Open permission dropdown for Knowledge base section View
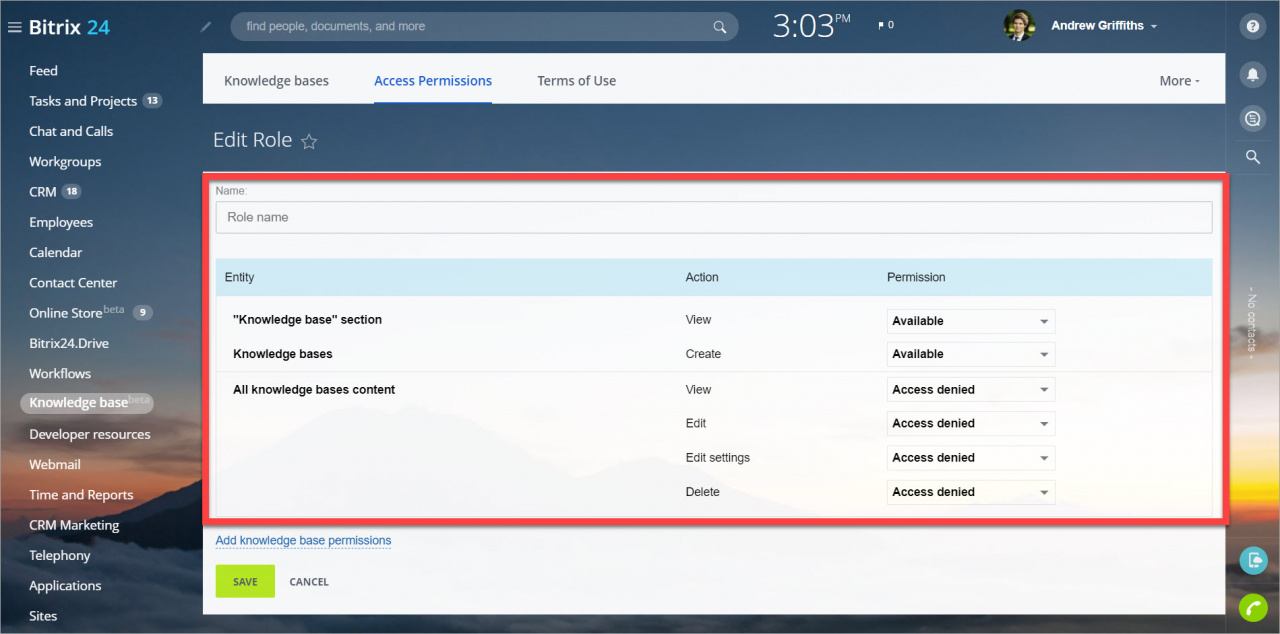This screenshot has width=1280, height=634. click(x=971, y=321)
